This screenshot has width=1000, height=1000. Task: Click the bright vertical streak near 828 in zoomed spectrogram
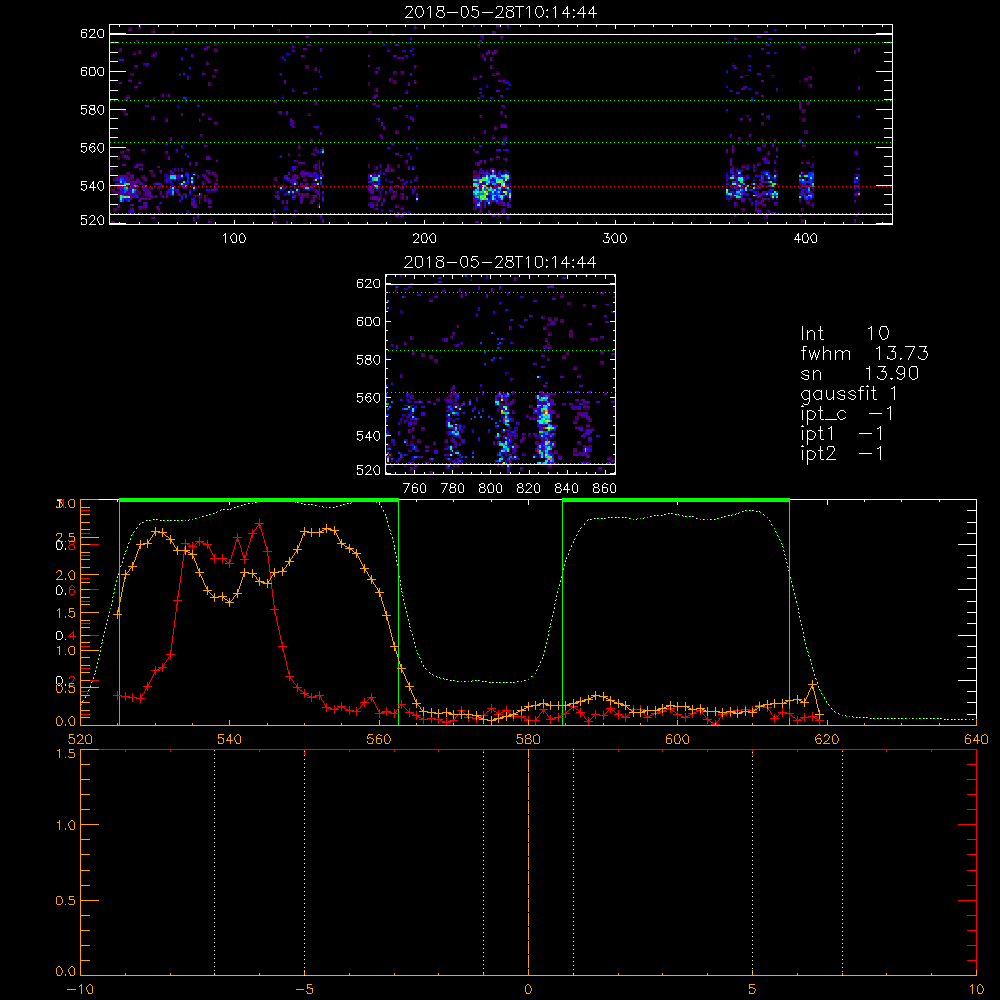tap(544, 428)
